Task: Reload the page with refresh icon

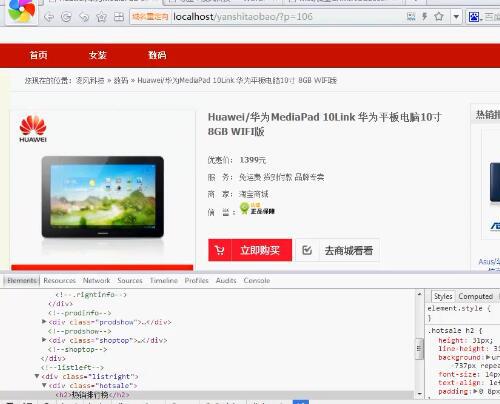Action: 66,17
